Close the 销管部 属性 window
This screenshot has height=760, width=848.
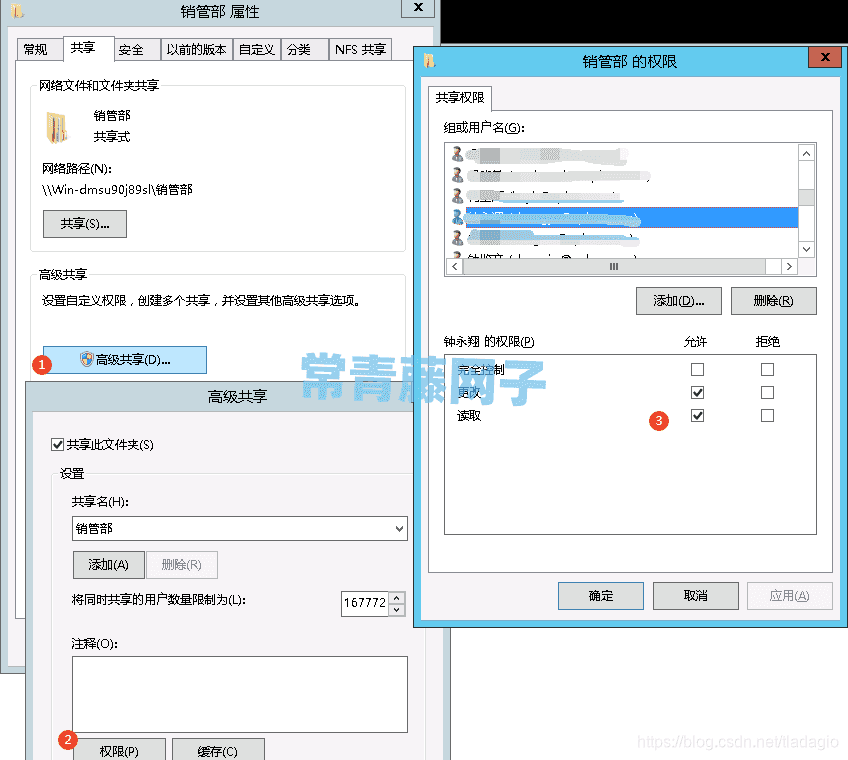(x=418, y=8)
